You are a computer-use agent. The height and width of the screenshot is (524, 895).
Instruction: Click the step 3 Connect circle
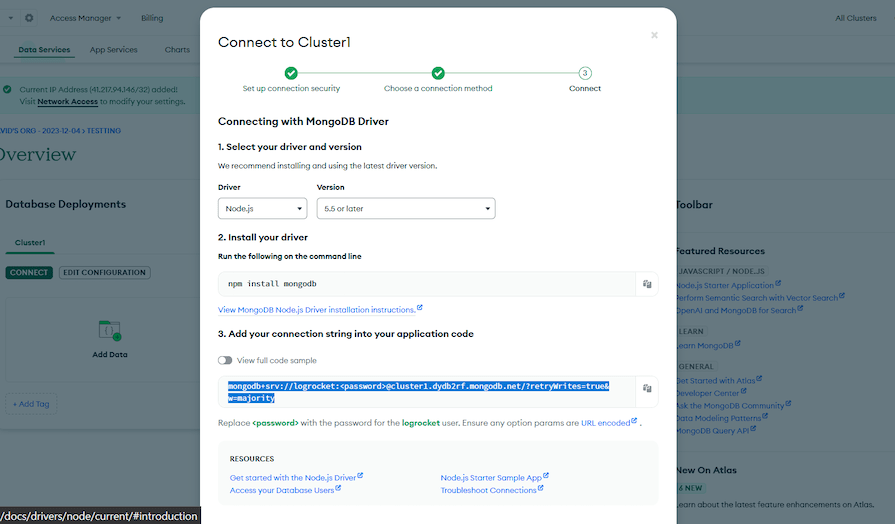pyautogui.click(x=584, y=73)
